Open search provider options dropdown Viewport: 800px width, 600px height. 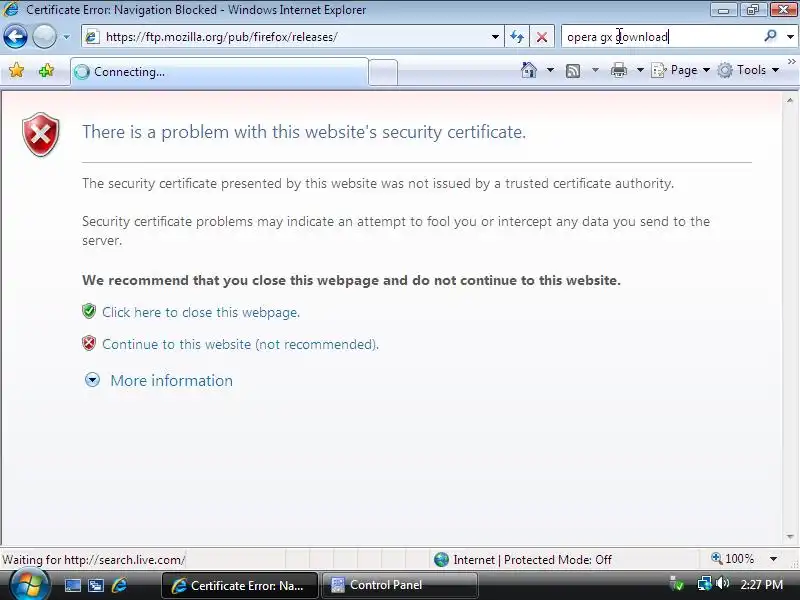click(790, 37)
